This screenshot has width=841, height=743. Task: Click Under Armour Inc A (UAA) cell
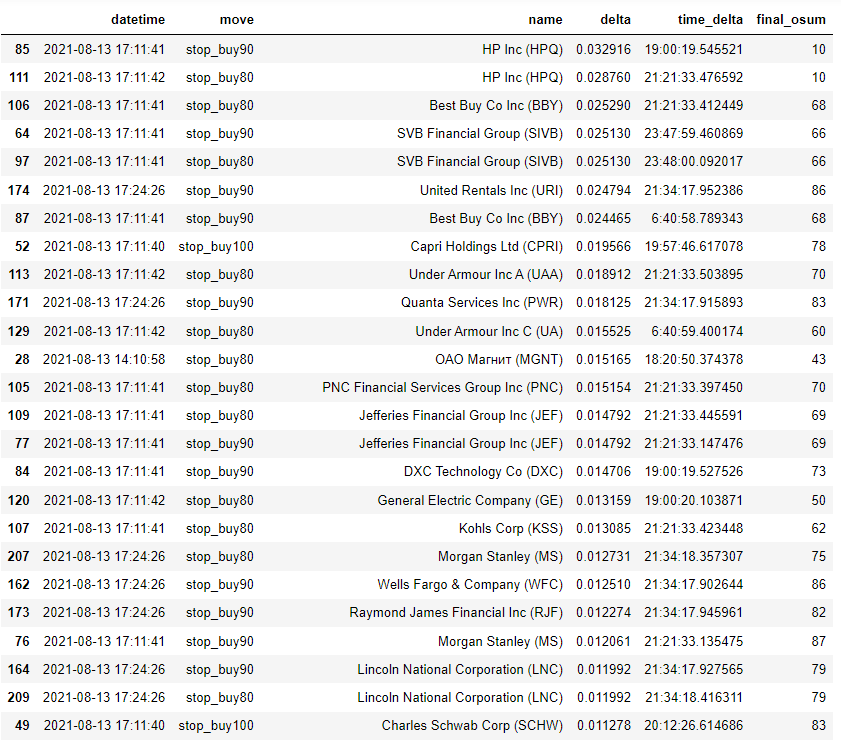point(486,275)
